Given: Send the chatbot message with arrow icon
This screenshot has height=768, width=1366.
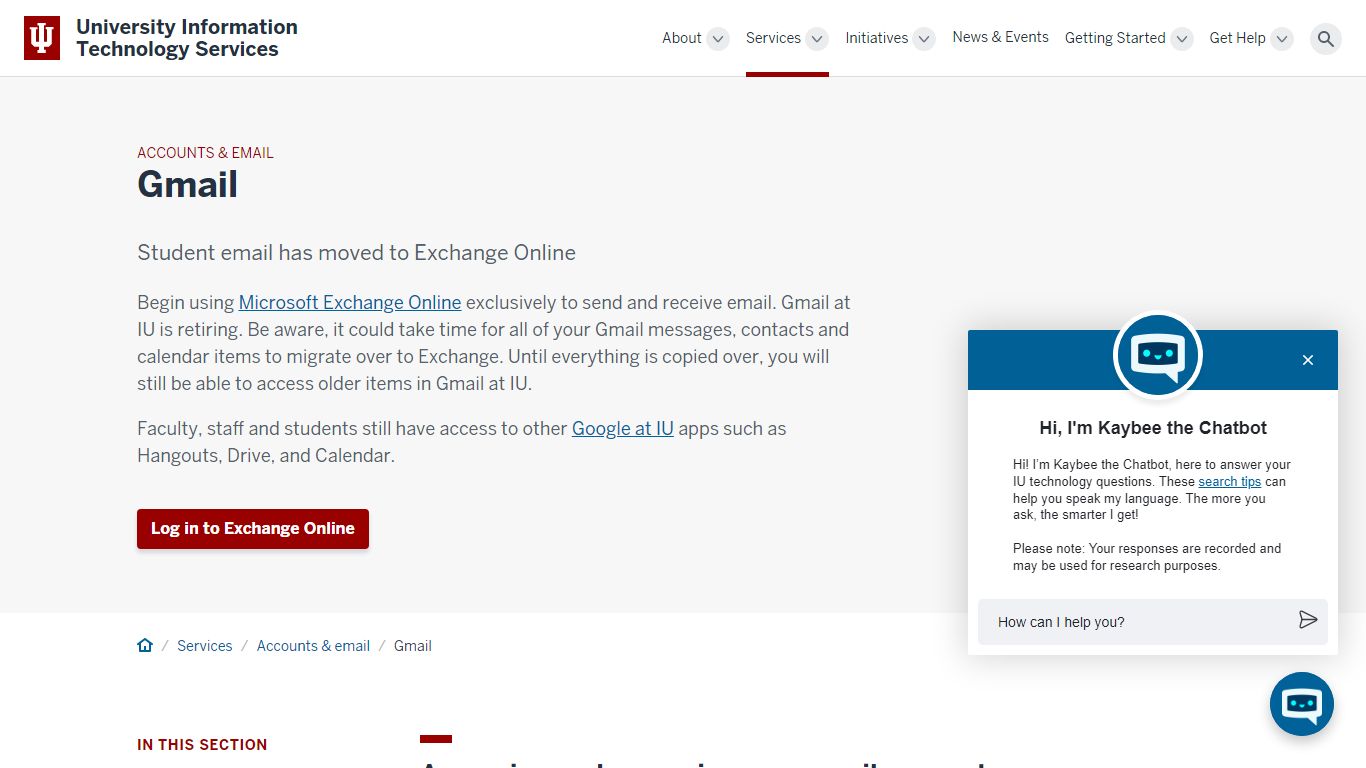Looking at the screenshot, I should [1308, 620].
